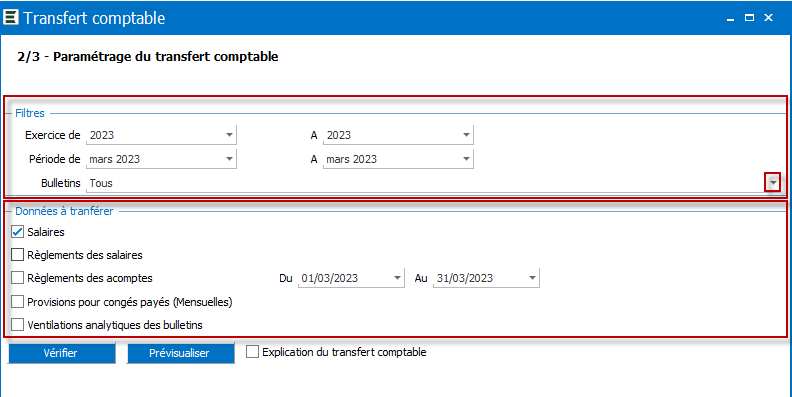This screenshot has width=792, height=397.
Task: Open the Du 01/03/2023 date picker
Action: 398,278
